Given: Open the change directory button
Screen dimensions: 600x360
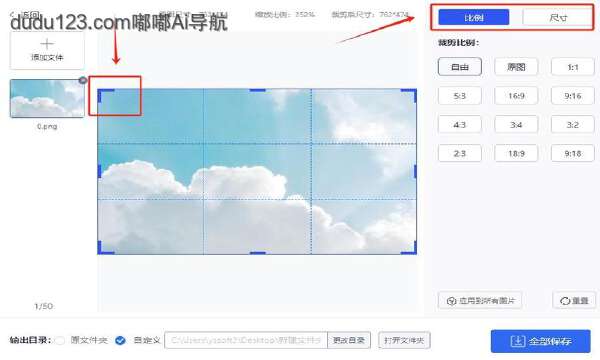Looking at the screenshot, I should [x=349, y=340].
